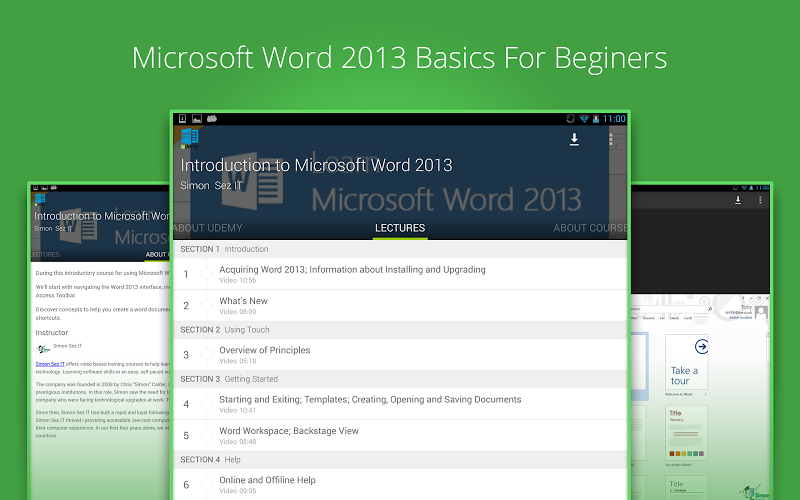
Task: Tap the progress circle beside lecture 1
Action: [207, 273]
